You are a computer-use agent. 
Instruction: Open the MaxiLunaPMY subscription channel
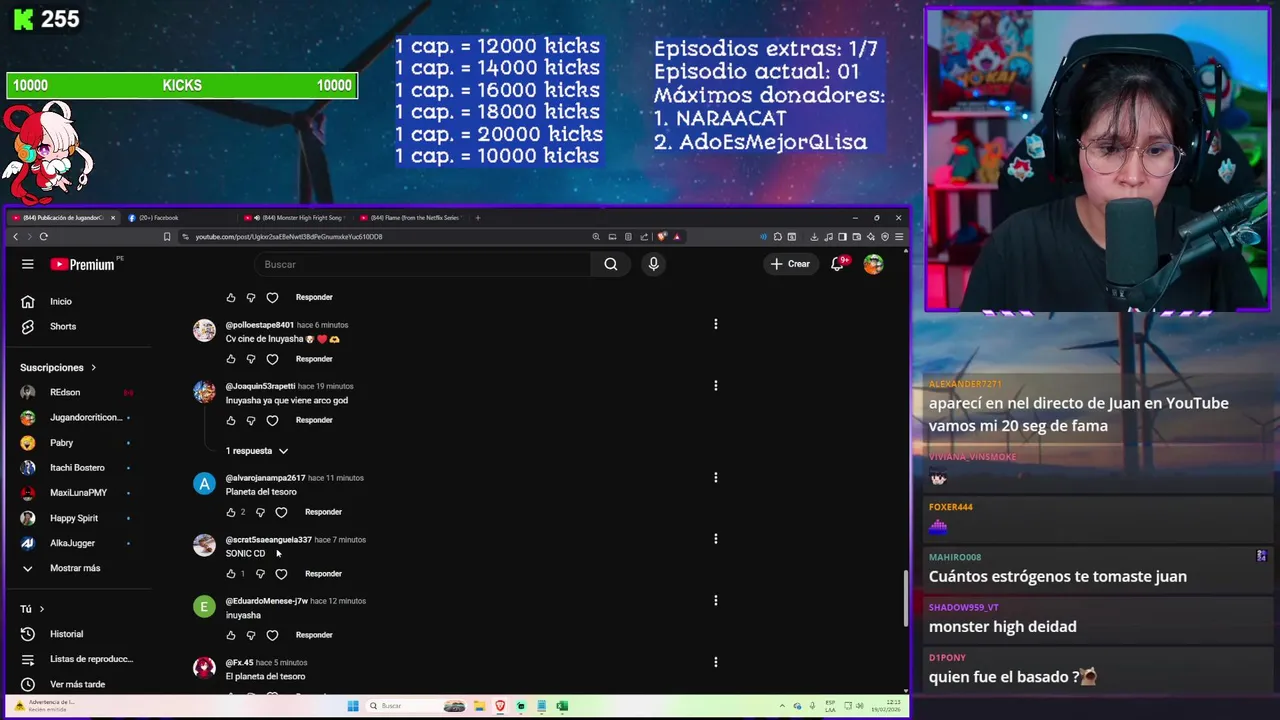(x=78, y=493)
